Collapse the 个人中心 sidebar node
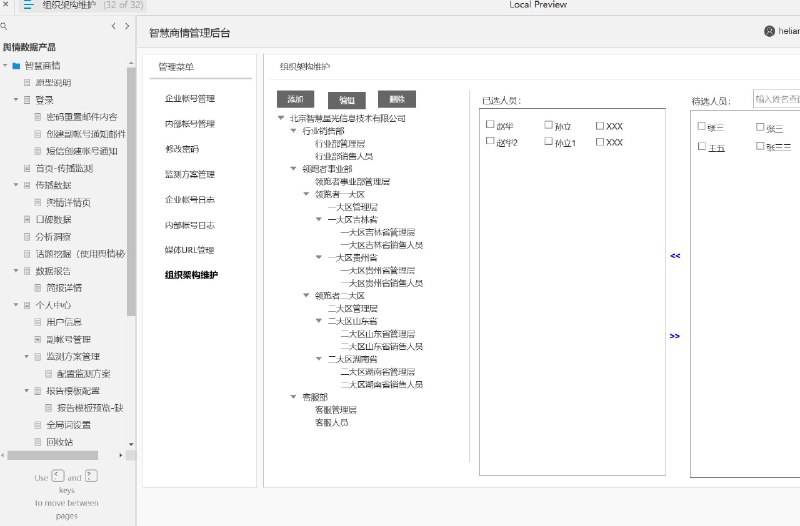Image resolution: width=800 pixels, height=526 pixels. pos(16,305)
